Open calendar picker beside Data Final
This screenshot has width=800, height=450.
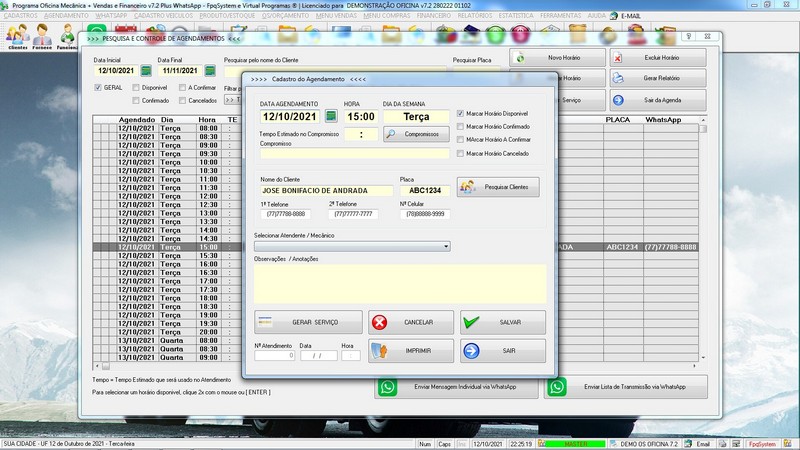pos(210,70)
